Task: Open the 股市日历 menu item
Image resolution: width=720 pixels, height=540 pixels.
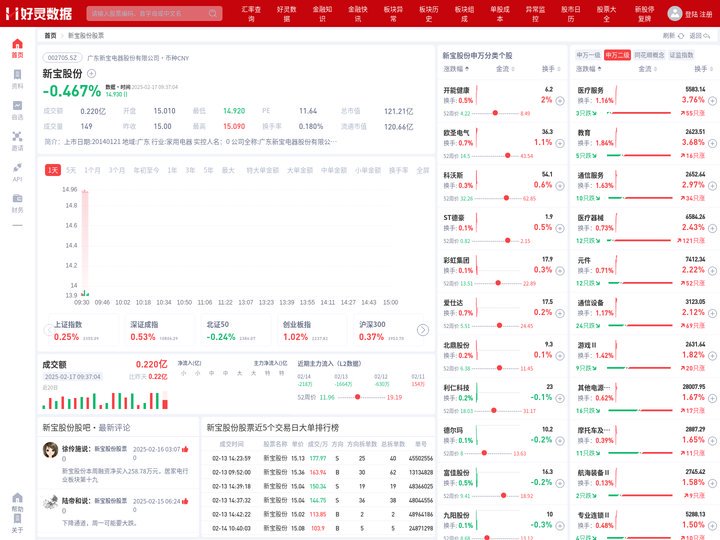Action: (571, 14)
